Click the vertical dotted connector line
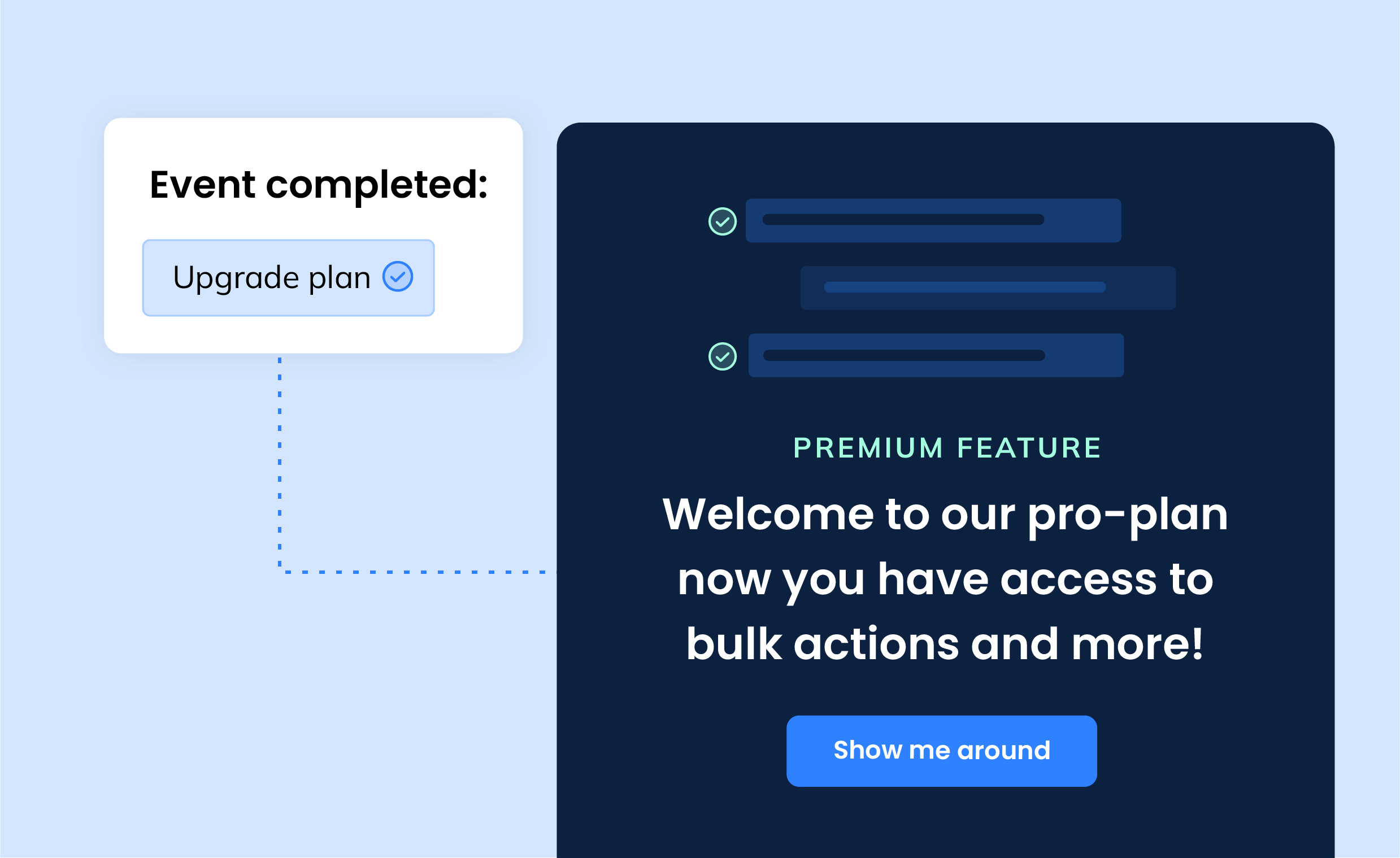 pyautogui.click(x=280, y=463)
